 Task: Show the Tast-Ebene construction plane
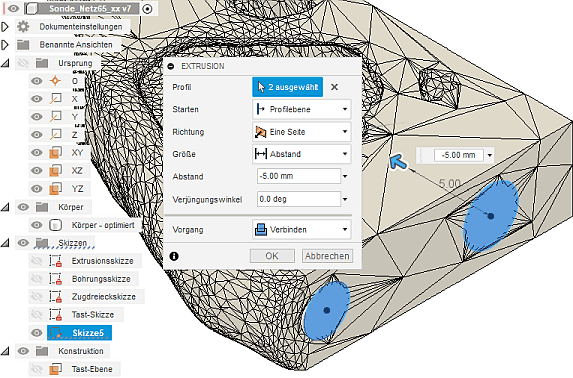click(x=37, y=369)
